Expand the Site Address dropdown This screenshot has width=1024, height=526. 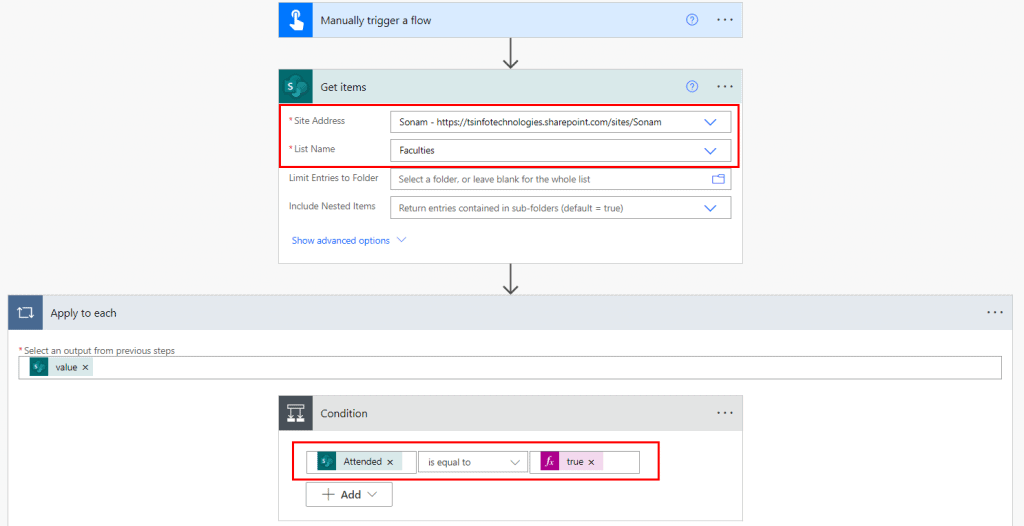710,122
